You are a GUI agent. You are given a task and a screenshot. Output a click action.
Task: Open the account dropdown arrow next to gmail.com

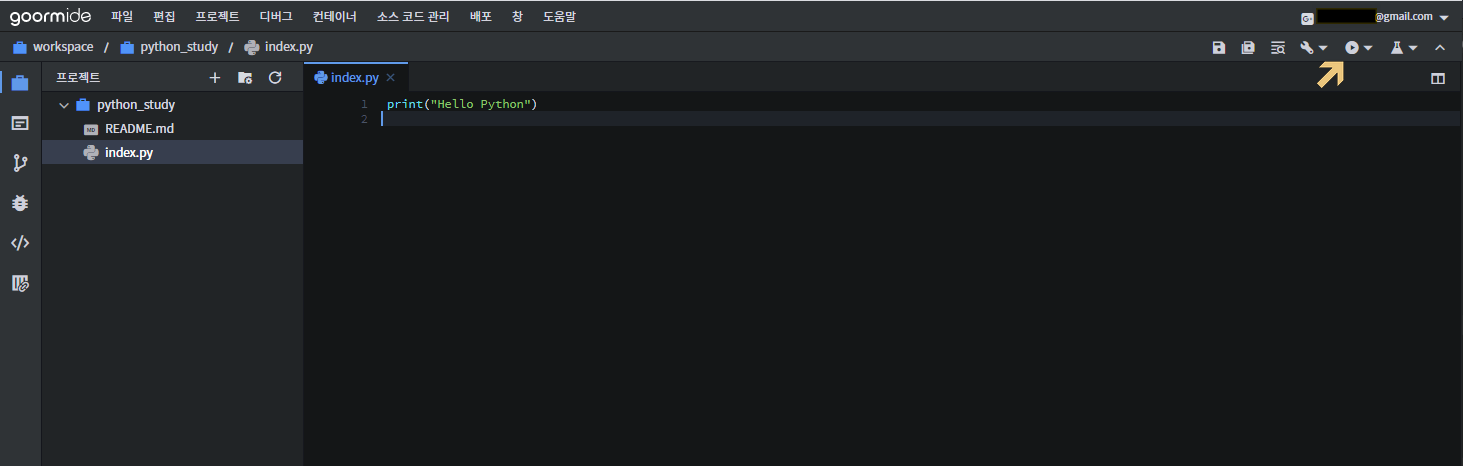(x=1444, y=18)
